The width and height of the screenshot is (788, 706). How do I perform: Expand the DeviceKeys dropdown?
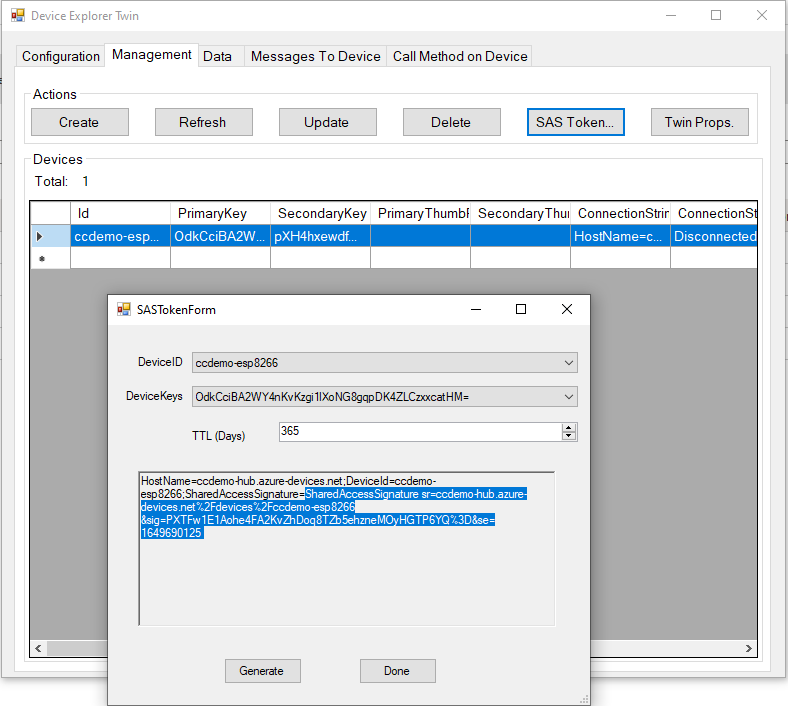click(568, 397)
